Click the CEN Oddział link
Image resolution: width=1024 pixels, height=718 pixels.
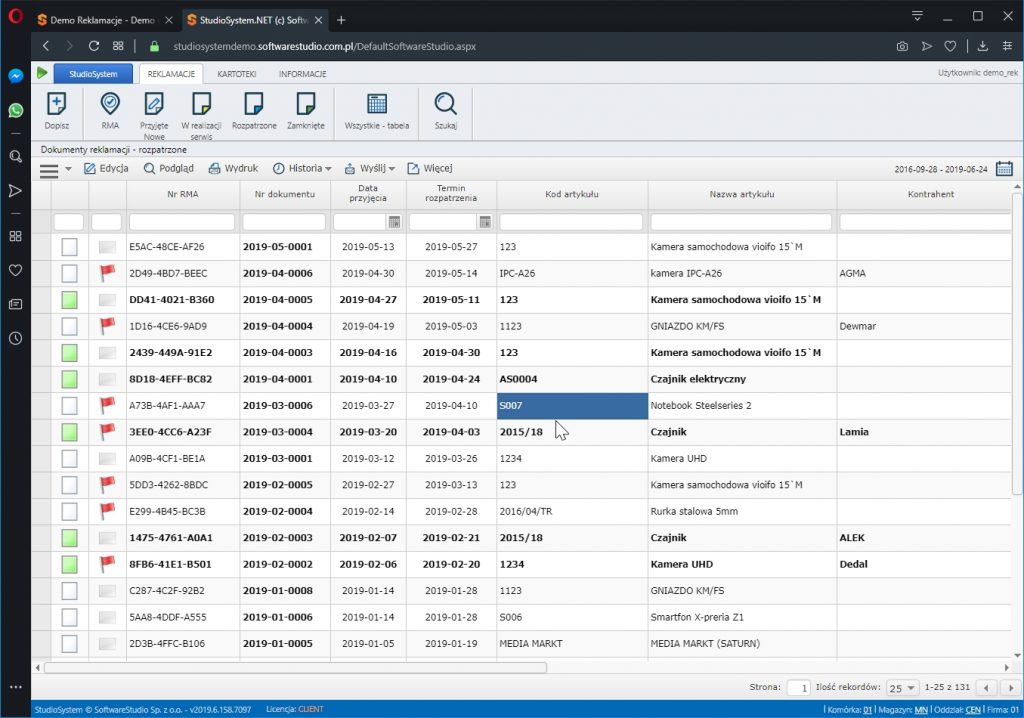973,710
